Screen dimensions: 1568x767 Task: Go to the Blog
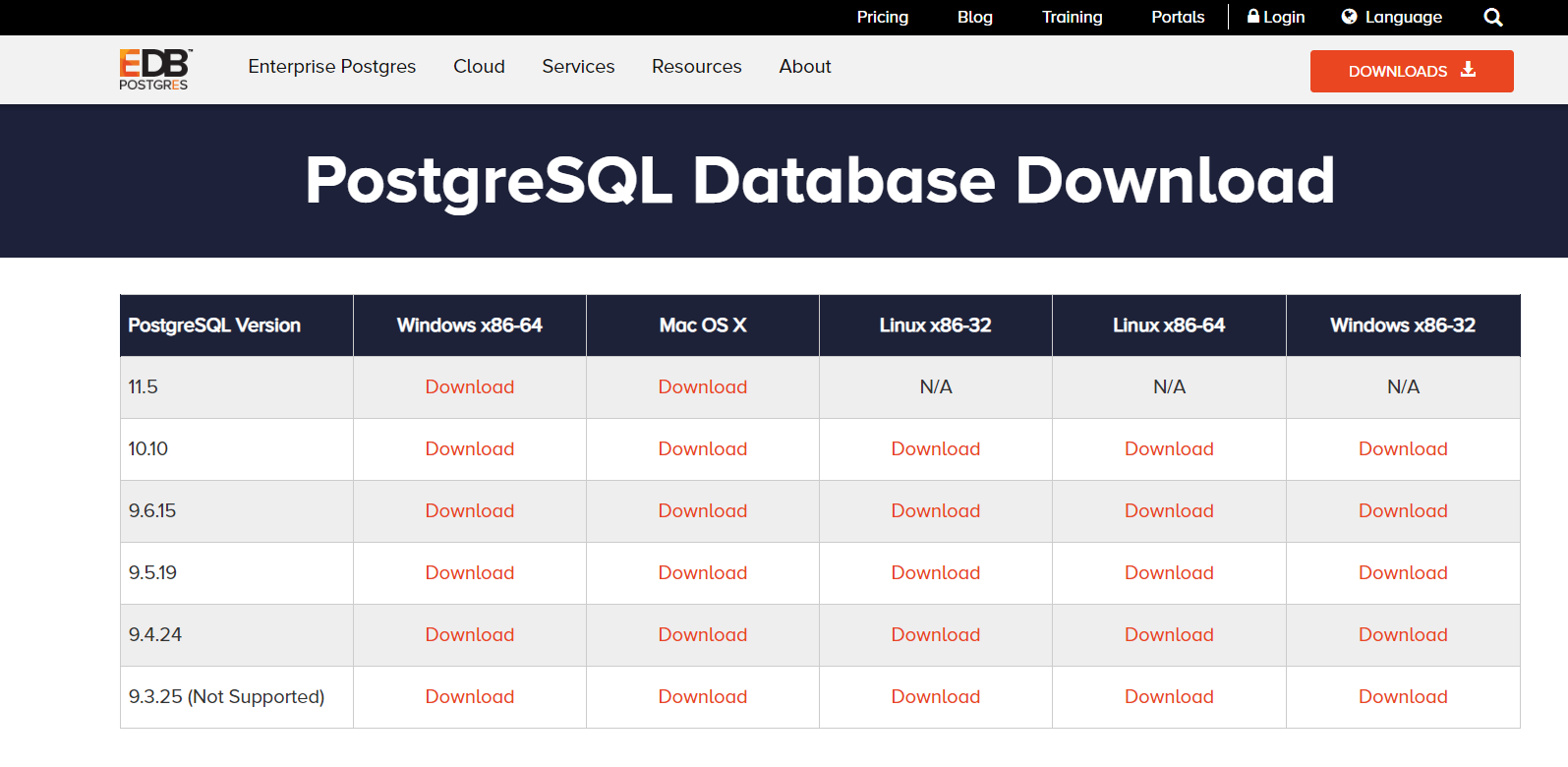pyautogui.click(x=974, y=17)
